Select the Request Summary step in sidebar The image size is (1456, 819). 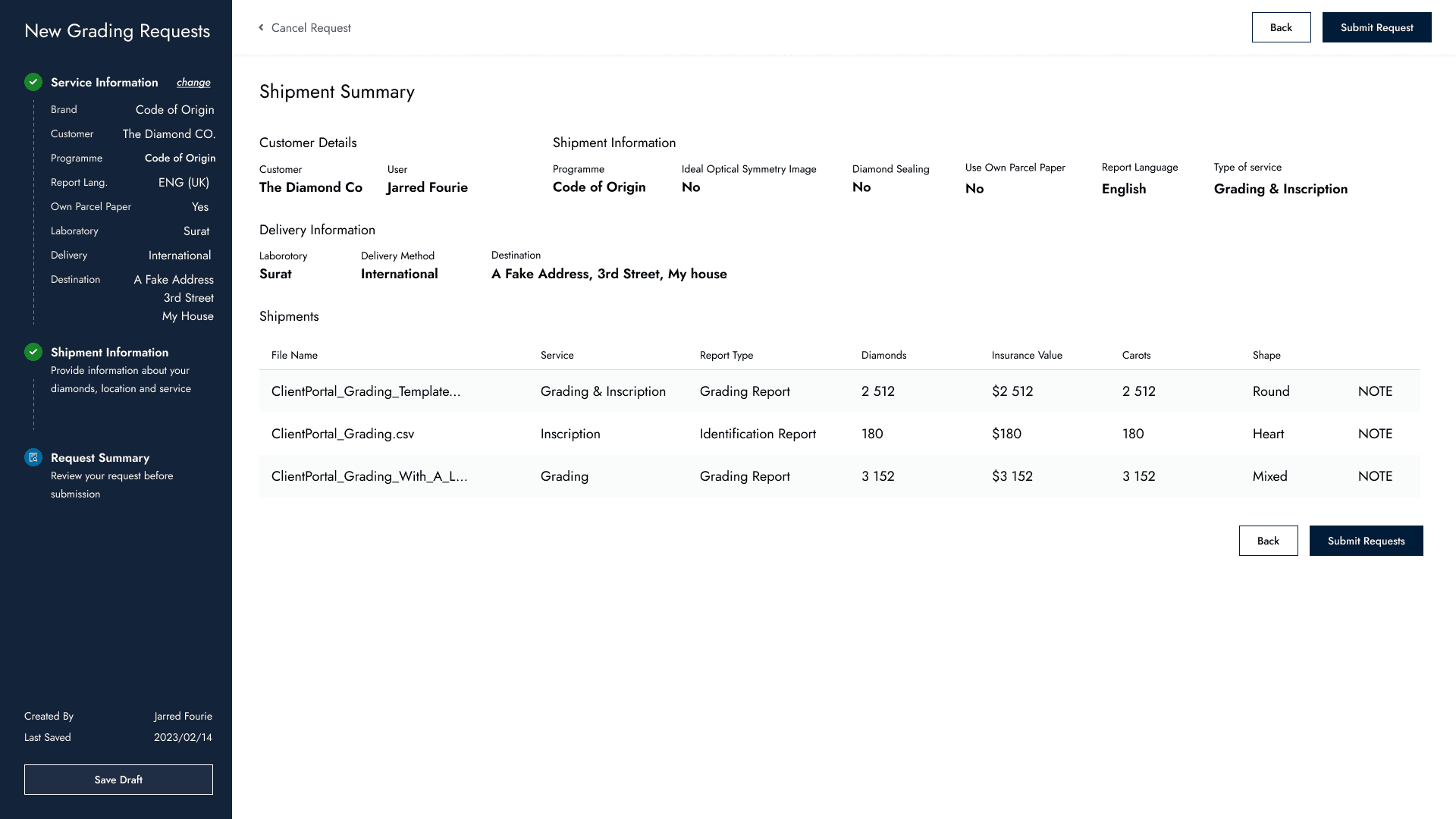pyautogui.click(x=100, y=458)
